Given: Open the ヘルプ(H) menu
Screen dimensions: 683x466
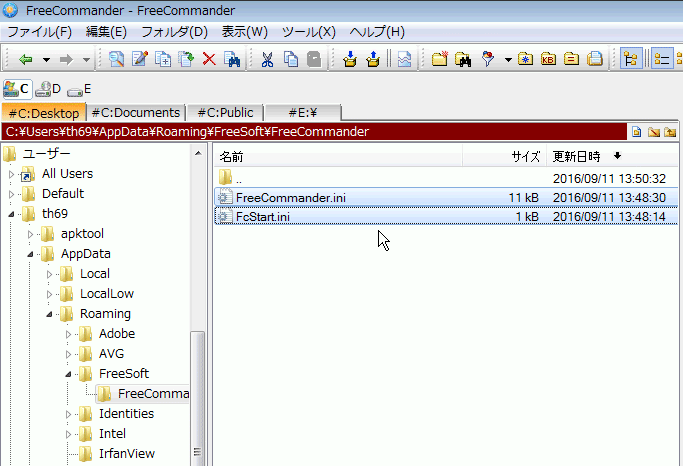Looking at the screenshot, I should tap(377, 32).
